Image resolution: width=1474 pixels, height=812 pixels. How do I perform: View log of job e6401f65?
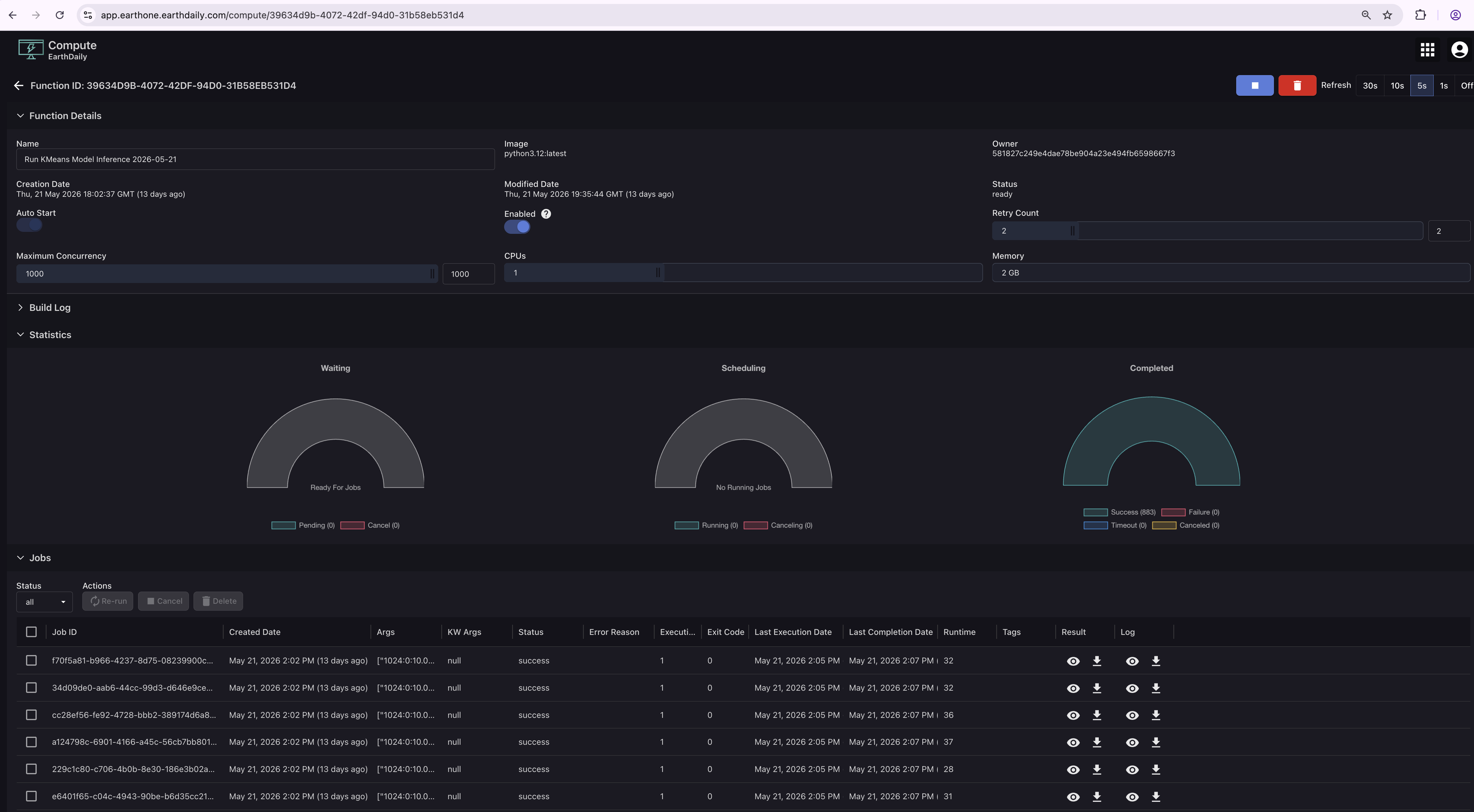click(1132, 797)
